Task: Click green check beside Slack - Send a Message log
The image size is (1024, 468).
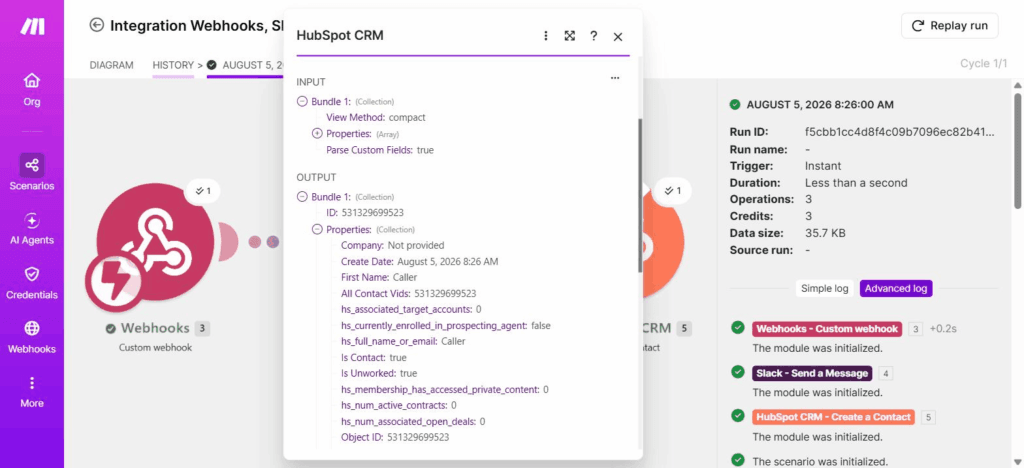Action: (738, 371)
